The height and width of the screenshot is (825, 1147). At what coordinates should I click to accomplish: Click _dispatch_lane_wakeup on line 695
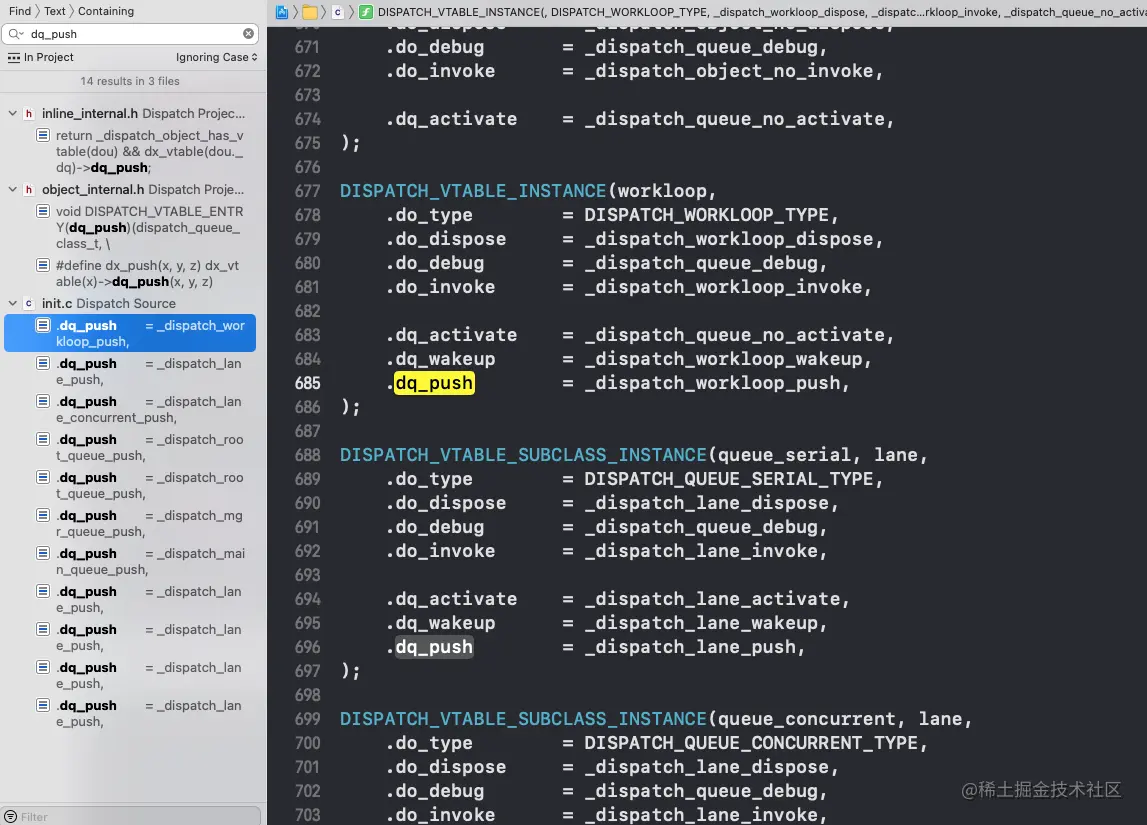(701, 623)
